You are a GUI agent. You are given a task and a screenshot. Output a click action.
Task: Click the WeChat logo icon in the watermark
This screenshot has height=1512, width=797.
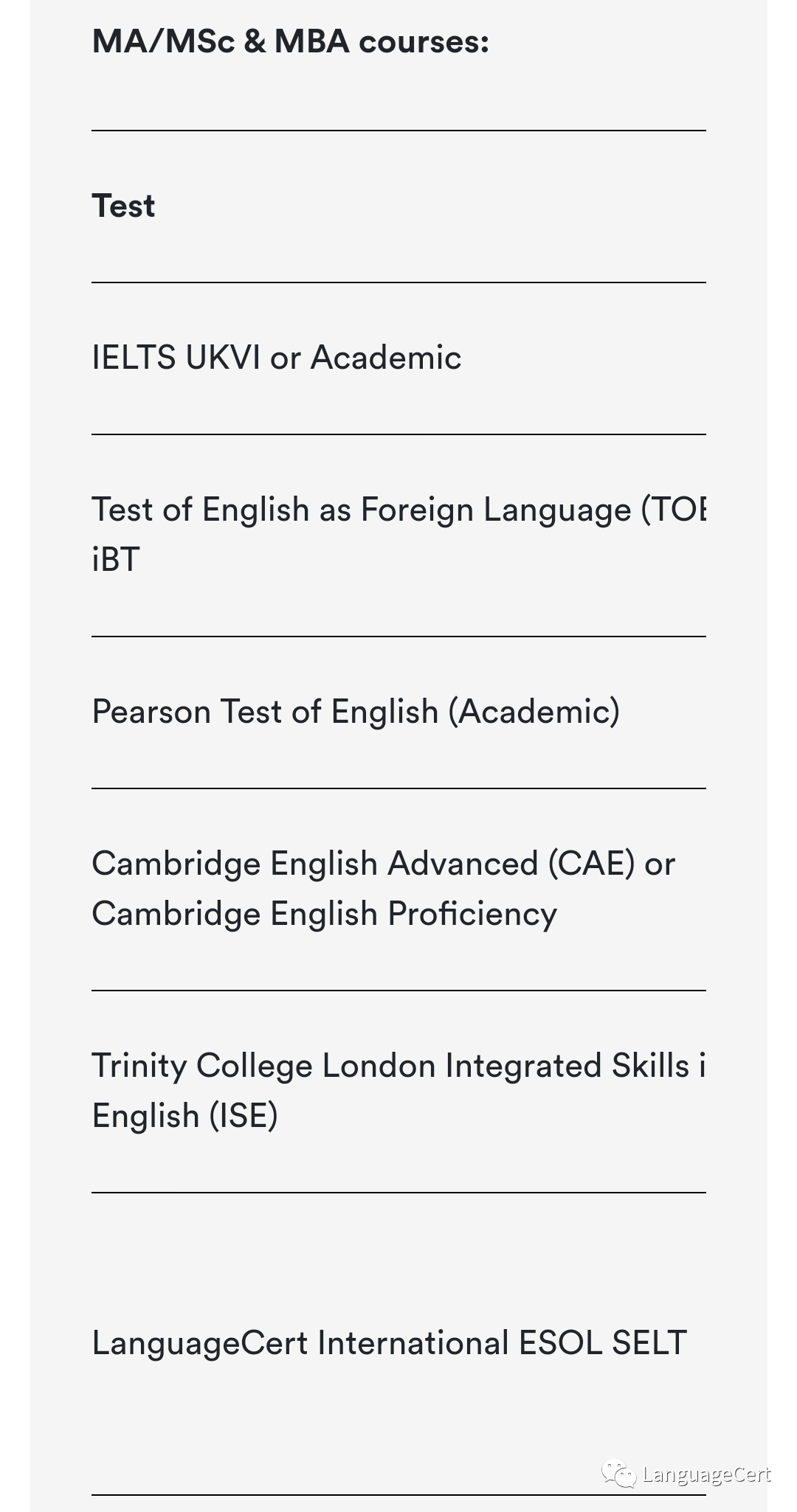tap(618, 1474)
